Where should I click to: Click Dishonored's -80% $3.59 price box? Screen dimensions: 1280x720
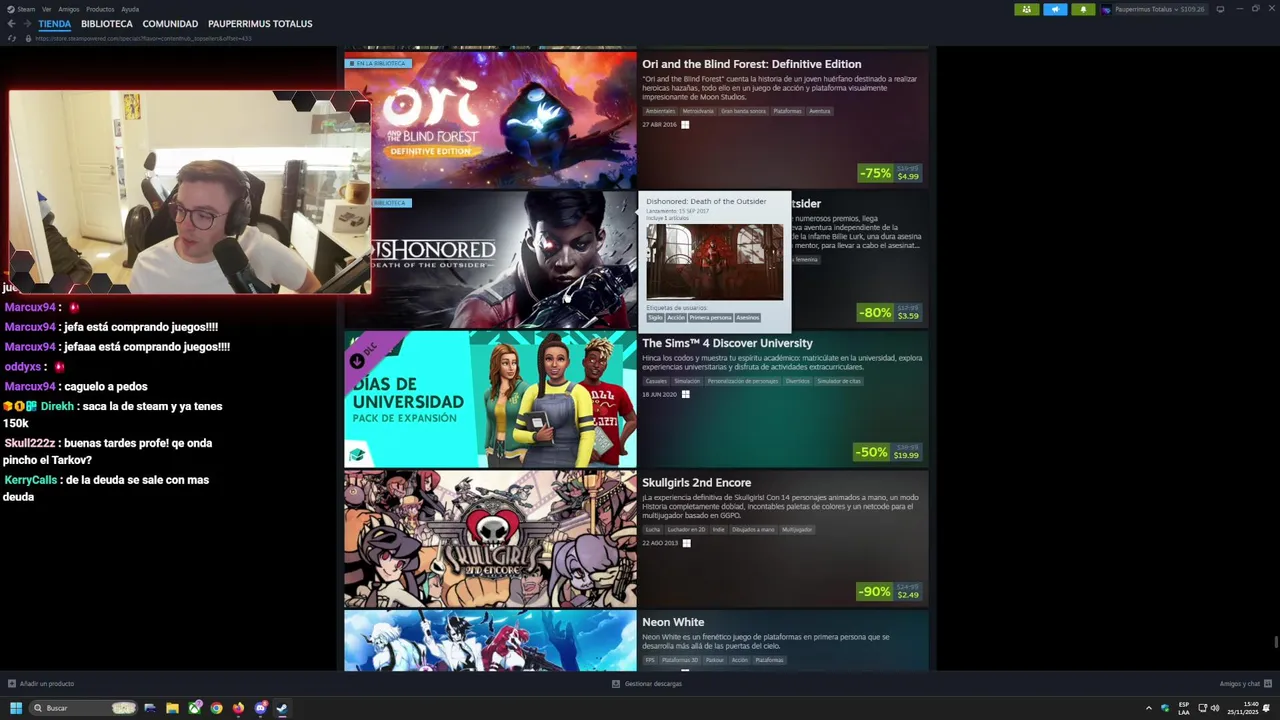pos(890,313)
